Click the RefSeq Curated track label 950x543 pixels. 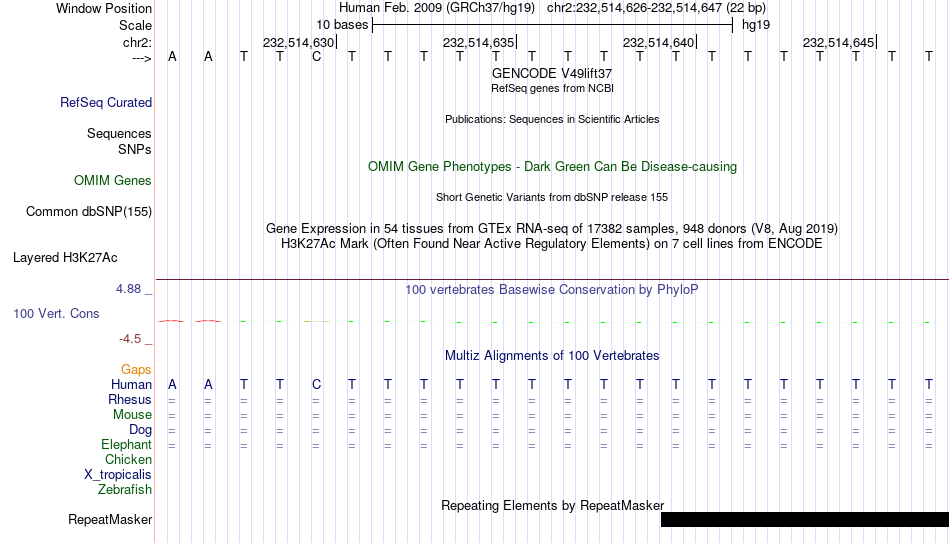(106, 102)
